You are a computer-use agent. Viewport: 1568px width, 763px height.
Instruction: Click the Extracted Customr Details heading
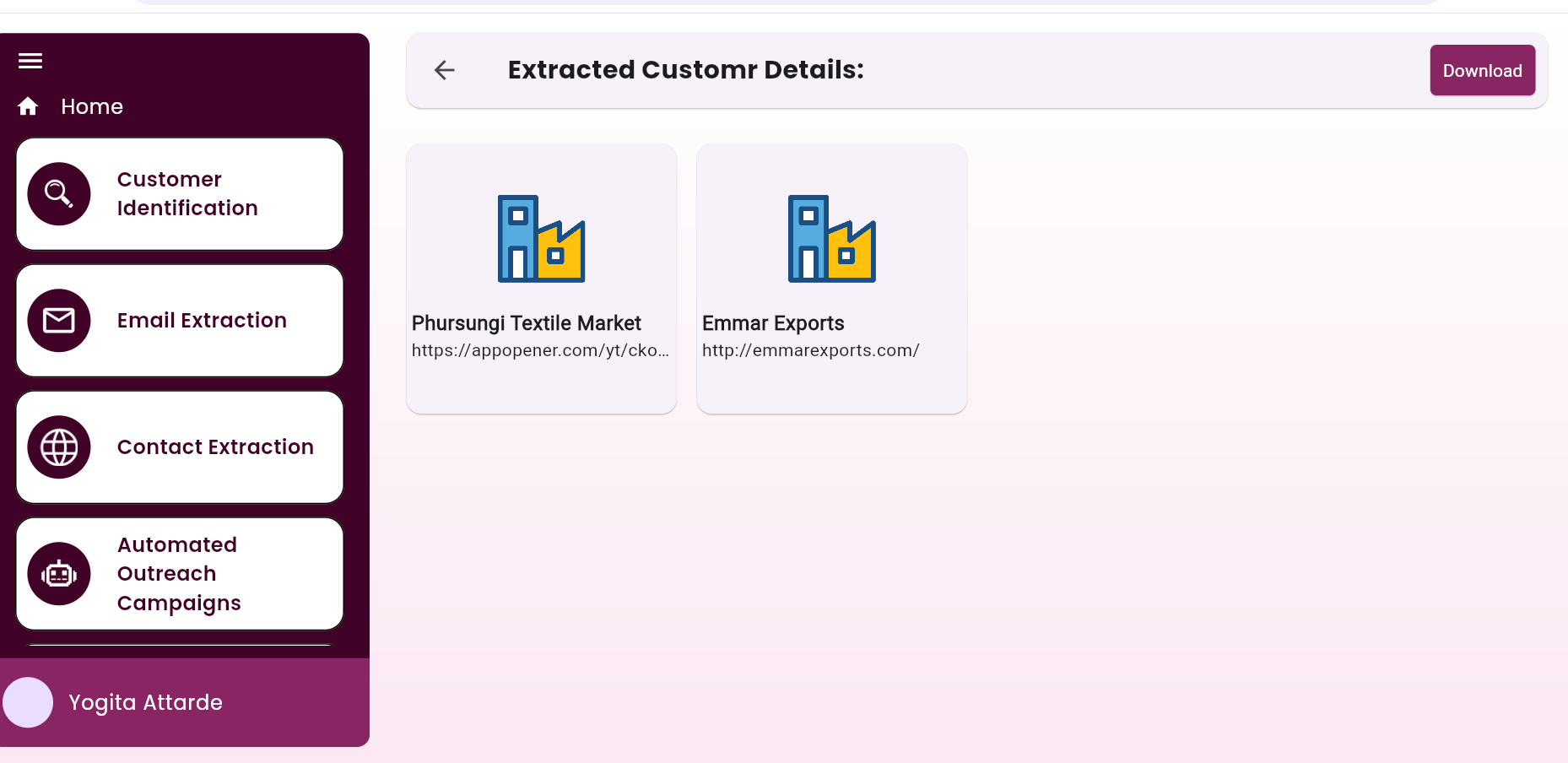[686, 70]
